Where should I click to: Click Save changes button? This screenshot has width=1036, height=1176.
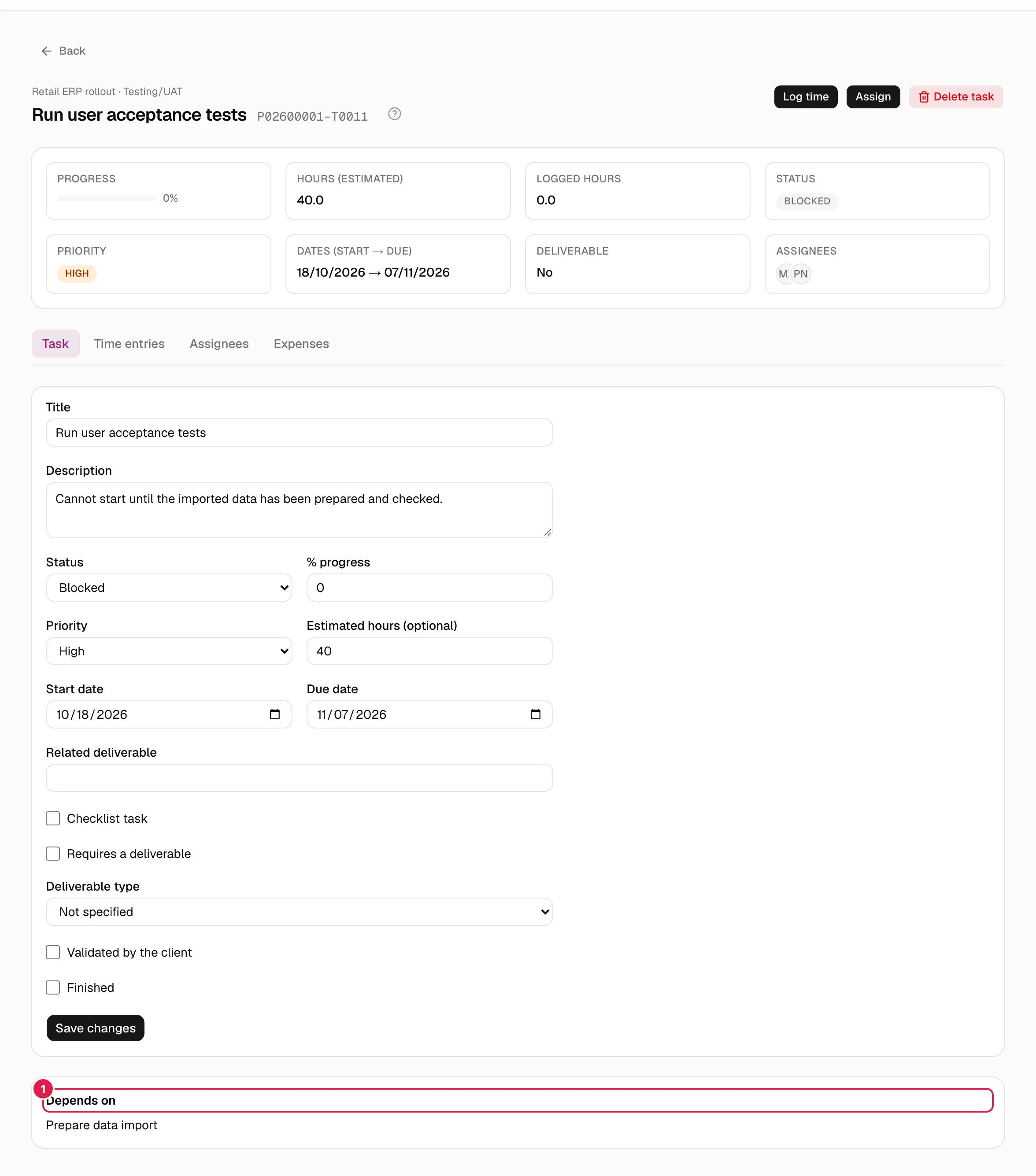(96, 1028)
